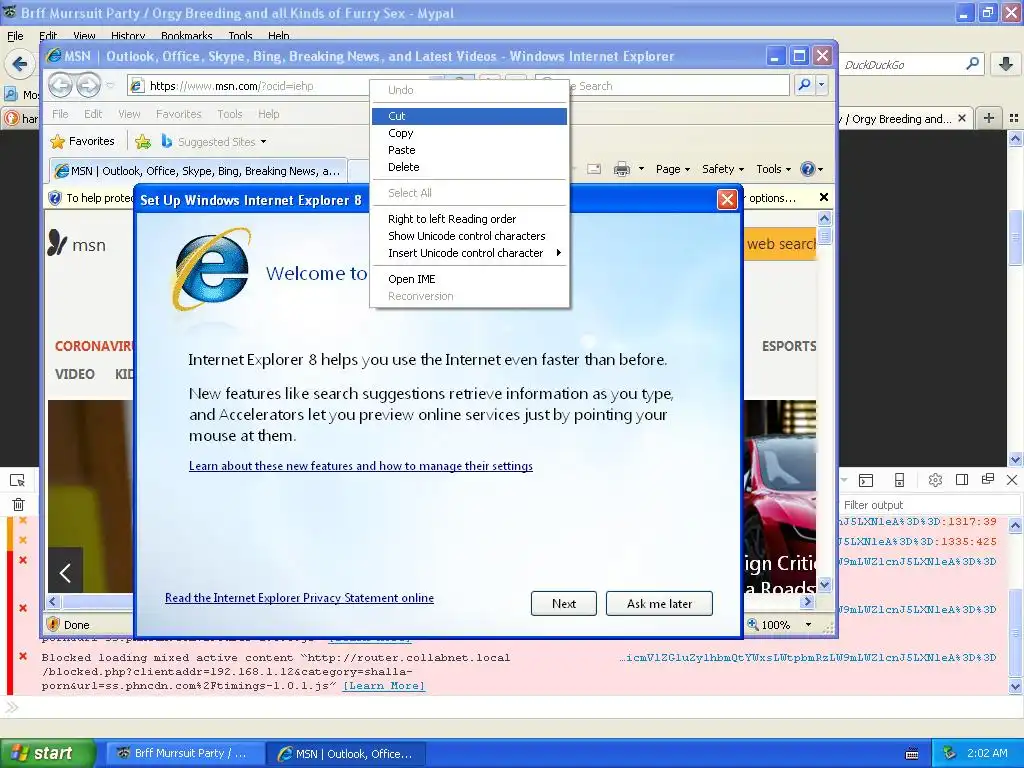Image resolution: width=1024 pixels, height=768 pixels.
Task: Select Cut from the context menu
Action: [470, 116]
